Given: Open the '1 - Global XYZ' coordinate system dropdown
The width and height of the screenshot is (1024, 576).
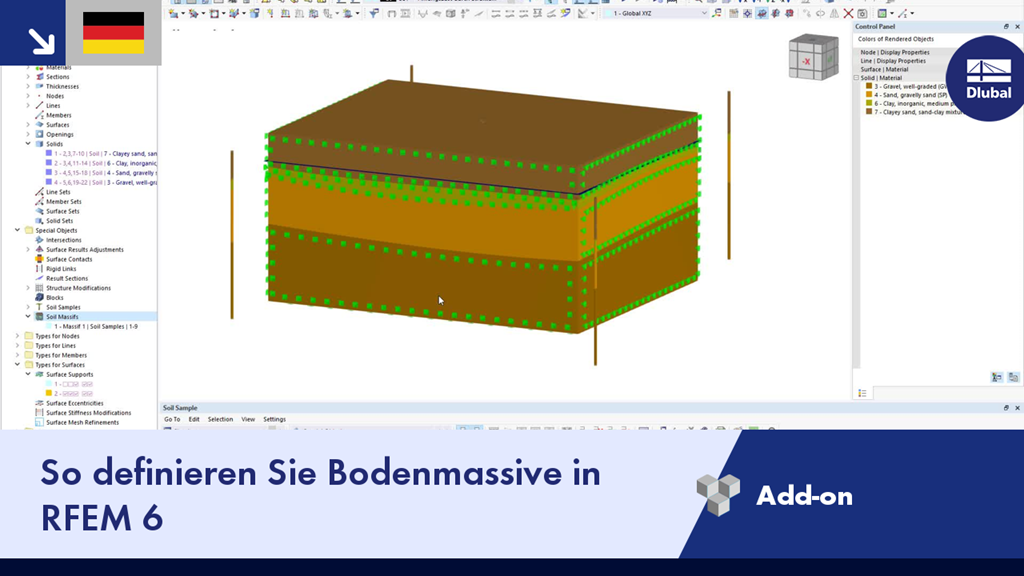Looking at the screenshot, I should (704, 13).
